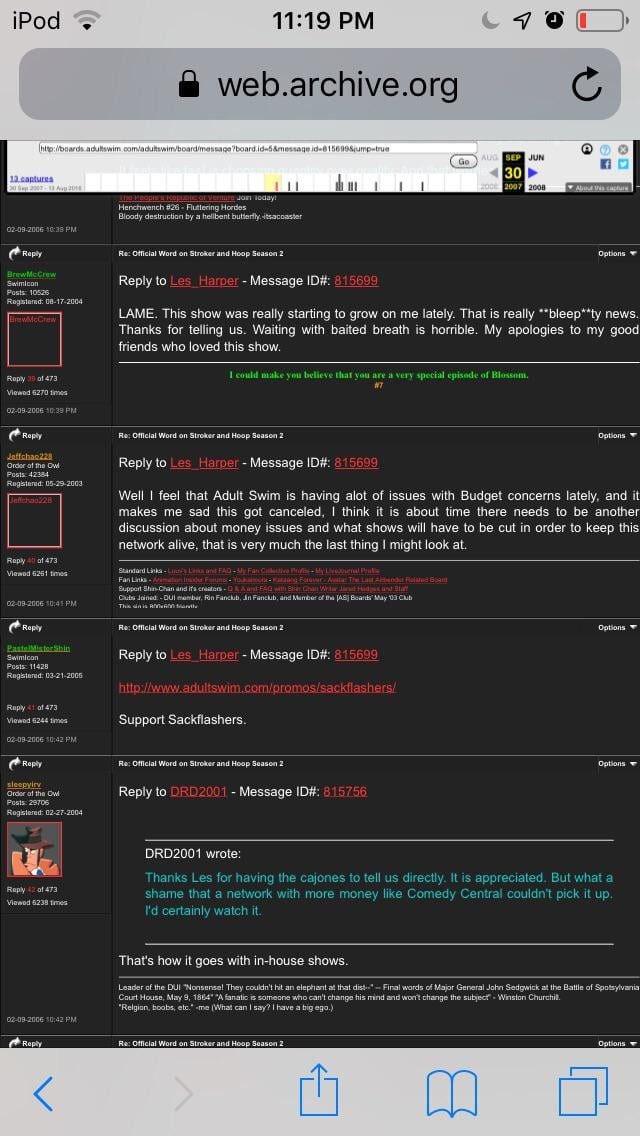This screenshot has width=640, height=1136.
Task: Open Message ID 815699 in PastelMisterShin's reply
Action: 356,655
